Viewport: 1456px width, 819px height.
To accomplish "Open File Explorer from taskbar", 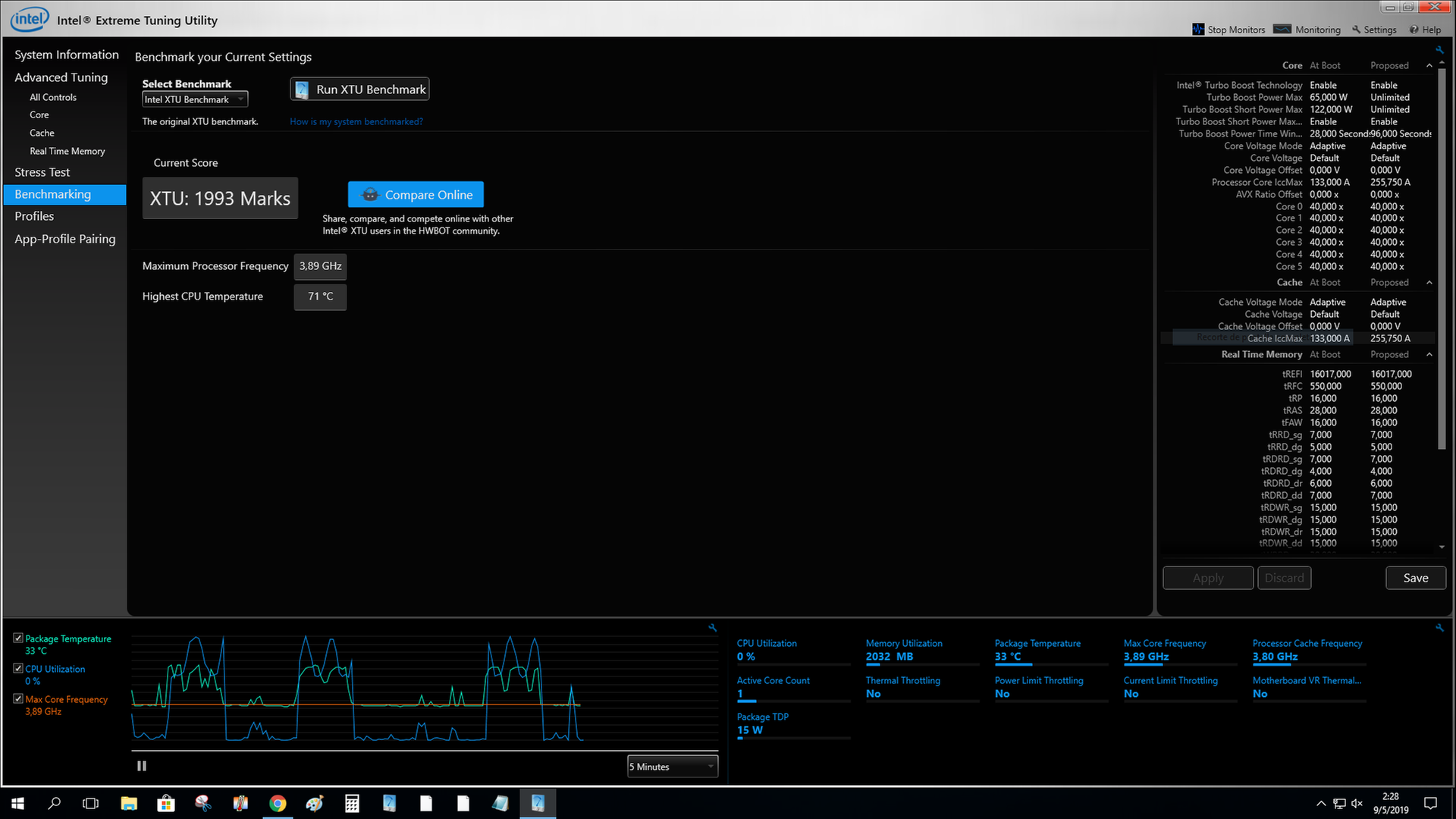I will point(129,804).
